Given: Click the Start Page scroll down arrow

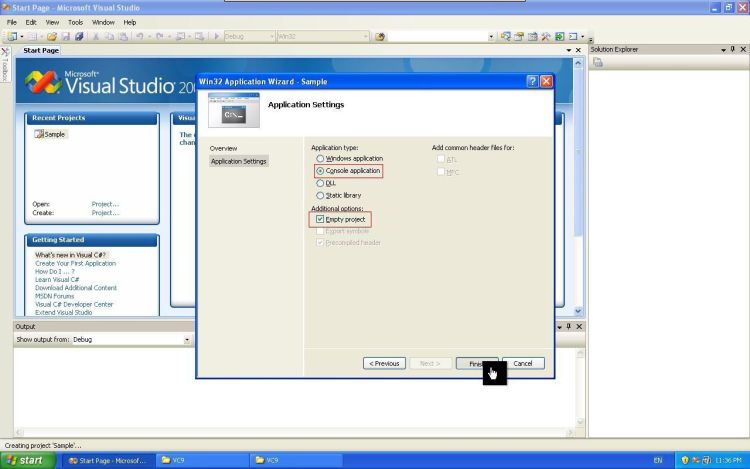Looking at the screenshot, I should pyautogui.click(x=578, y=311).
